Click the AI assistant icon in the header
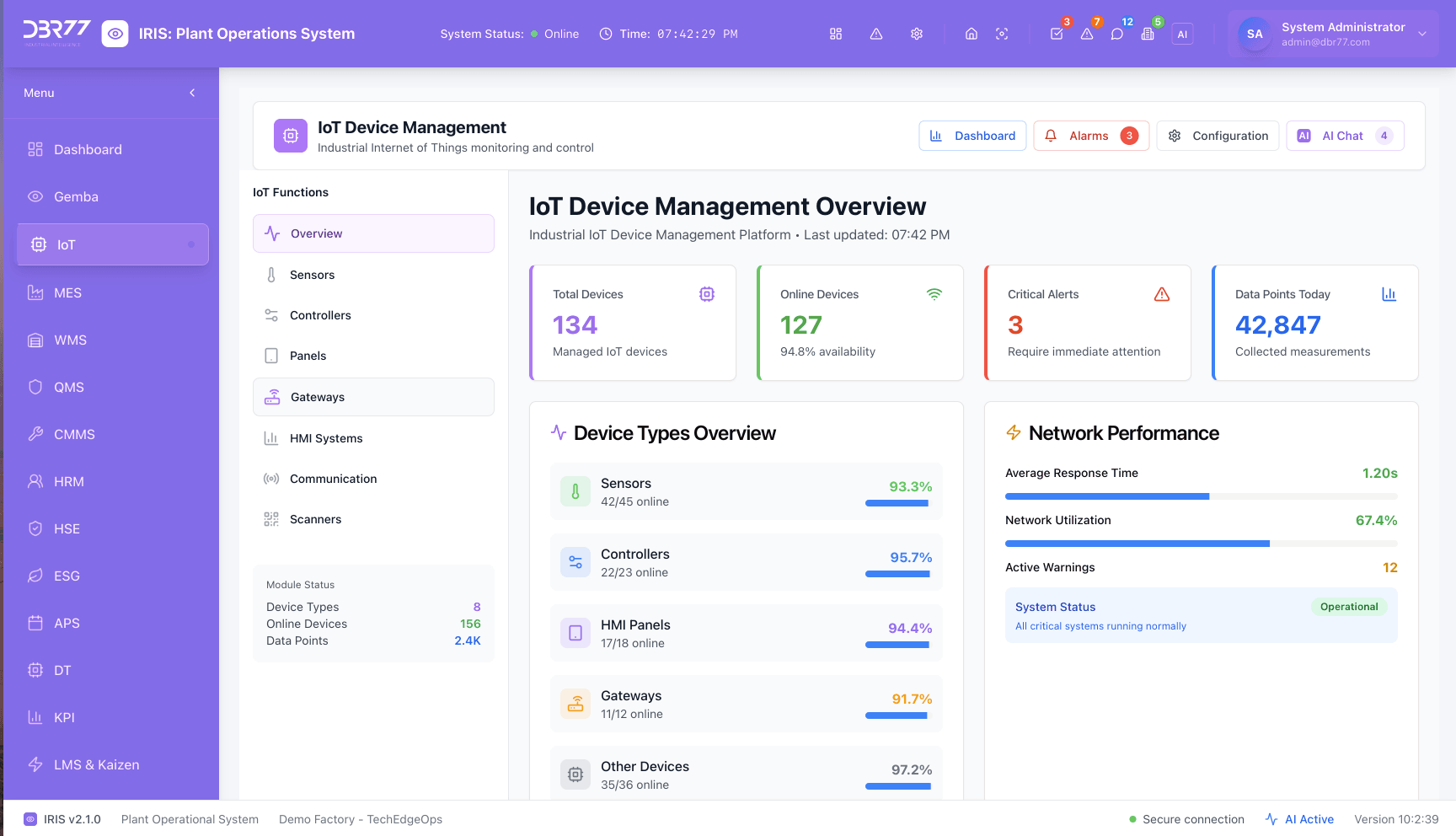Viewport: 1456px width, 836px height. click(1182, 34)
